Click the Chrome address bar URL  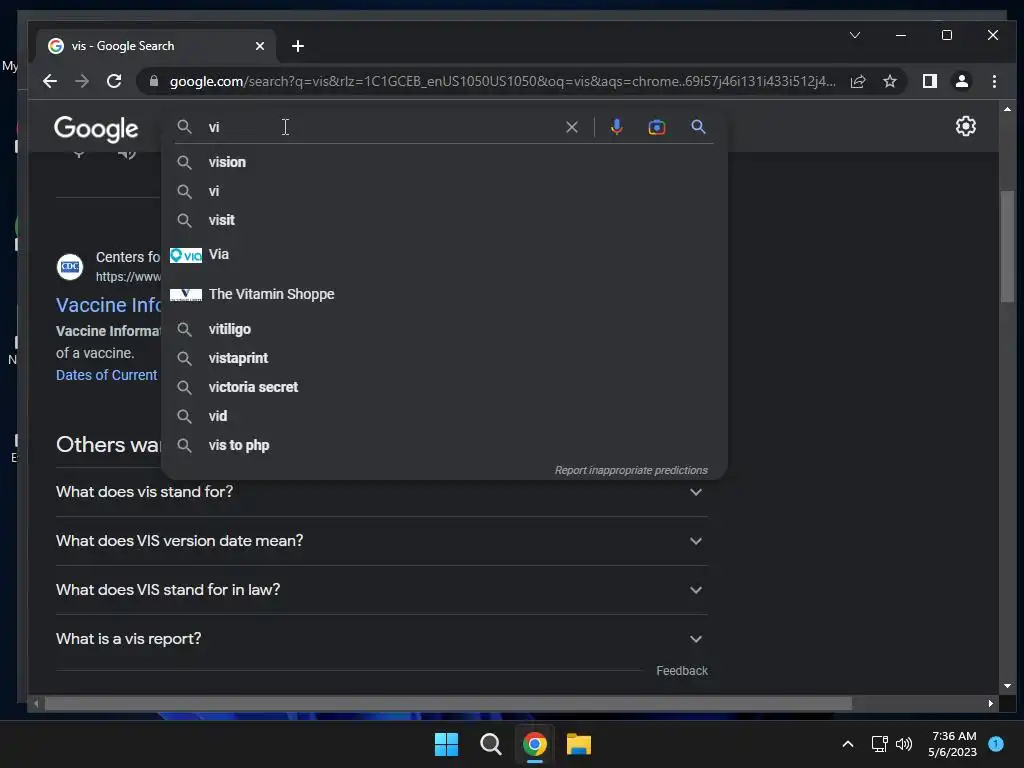point(502,82)
